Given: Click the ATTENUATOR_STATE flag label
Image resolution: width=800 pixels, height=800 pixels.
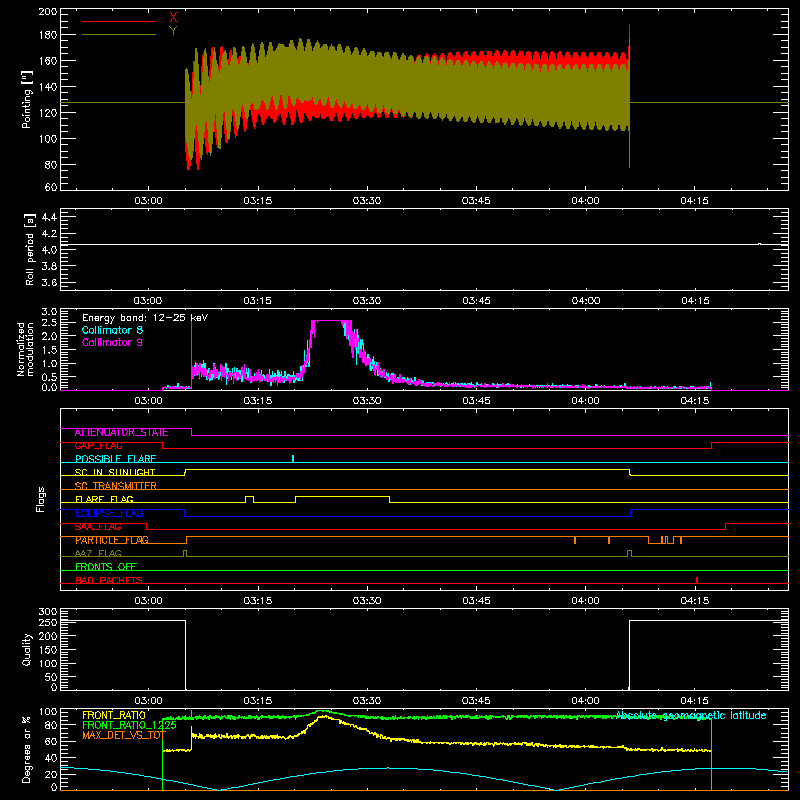Looking at the screenshot, I should tap(121, 433).
